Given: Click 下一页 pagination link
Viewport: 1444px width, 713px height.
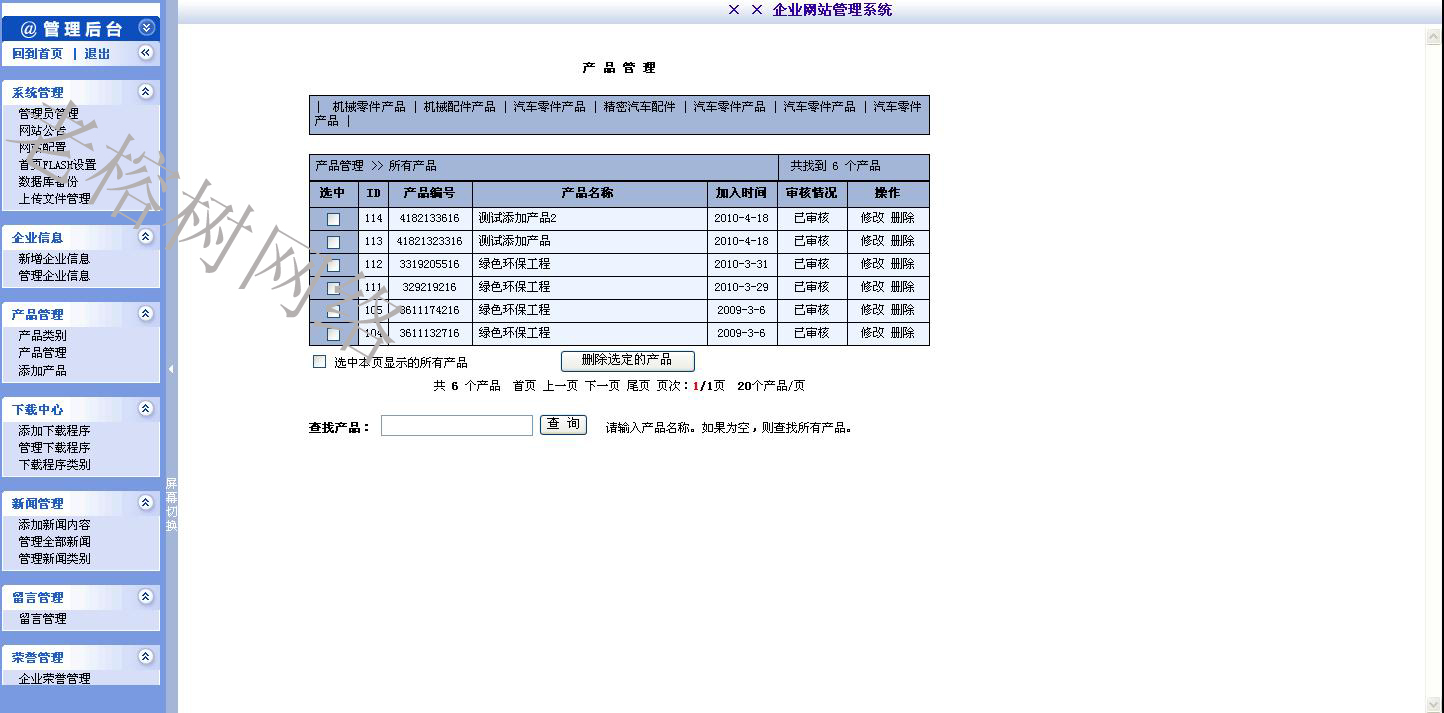Looking at the screenshot, I should tap(602, 386).
